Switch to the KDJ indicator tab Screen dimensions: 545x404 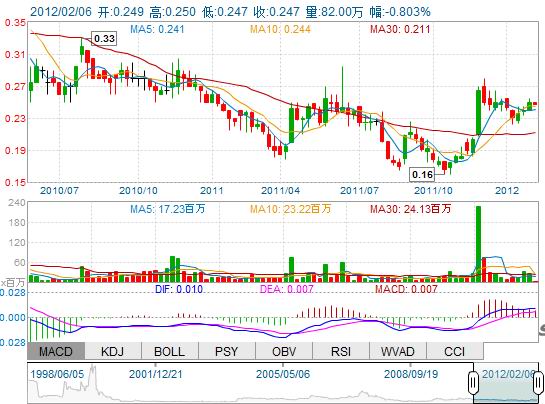click(113, 351)
